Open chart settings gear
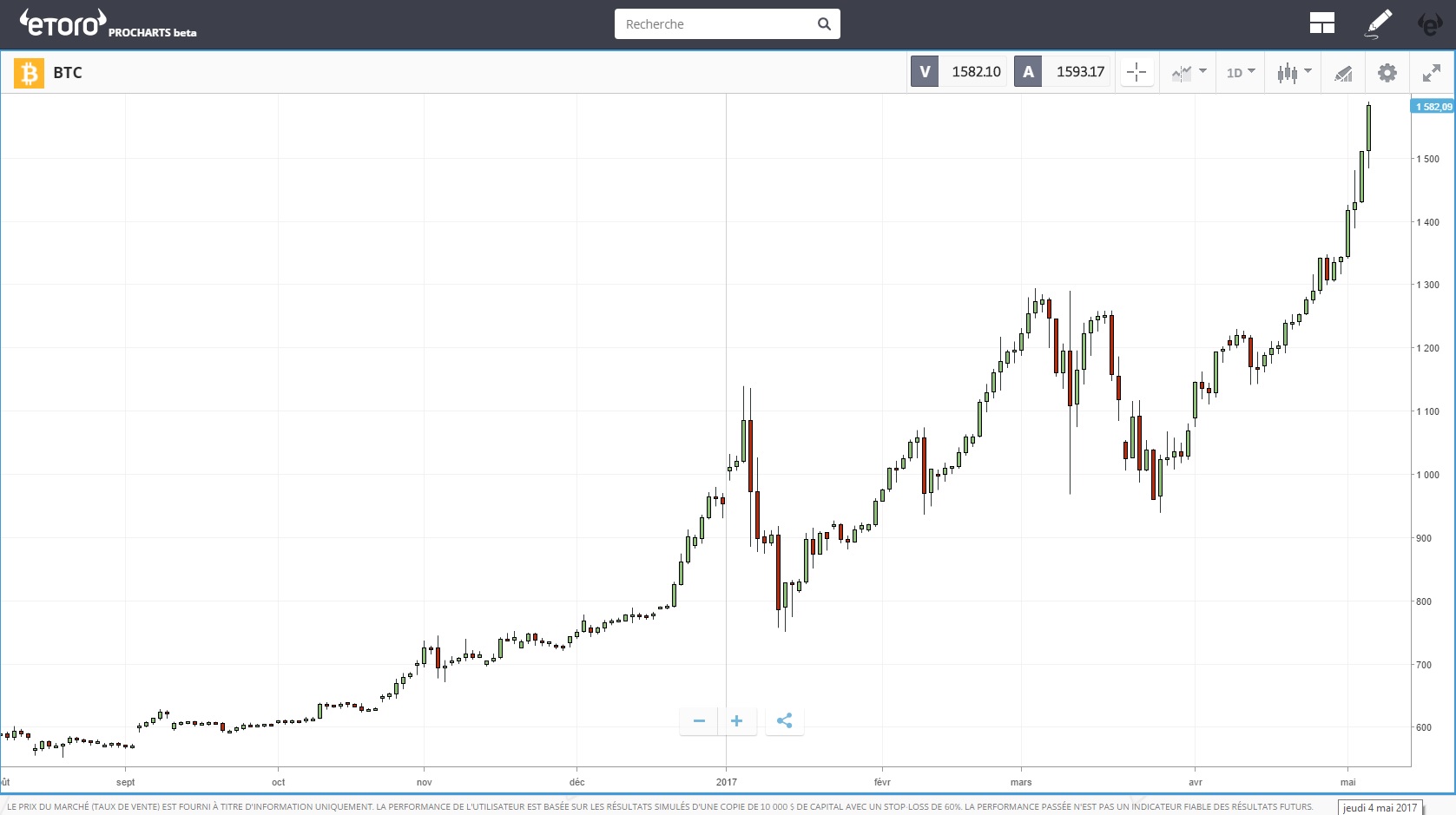1456x815 pixels. point(1387,73)
